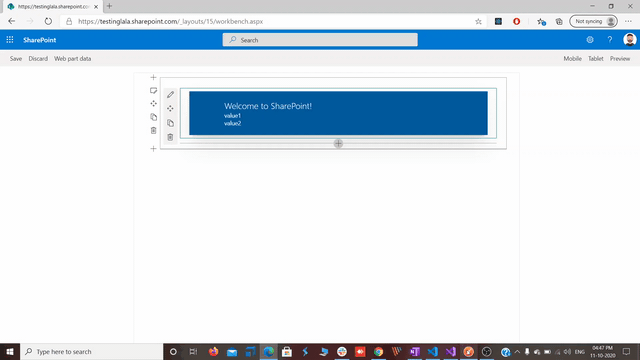Screen dimensions: 640x360
Task: Add a new web part with circled plus
Action: coord(338,143)
